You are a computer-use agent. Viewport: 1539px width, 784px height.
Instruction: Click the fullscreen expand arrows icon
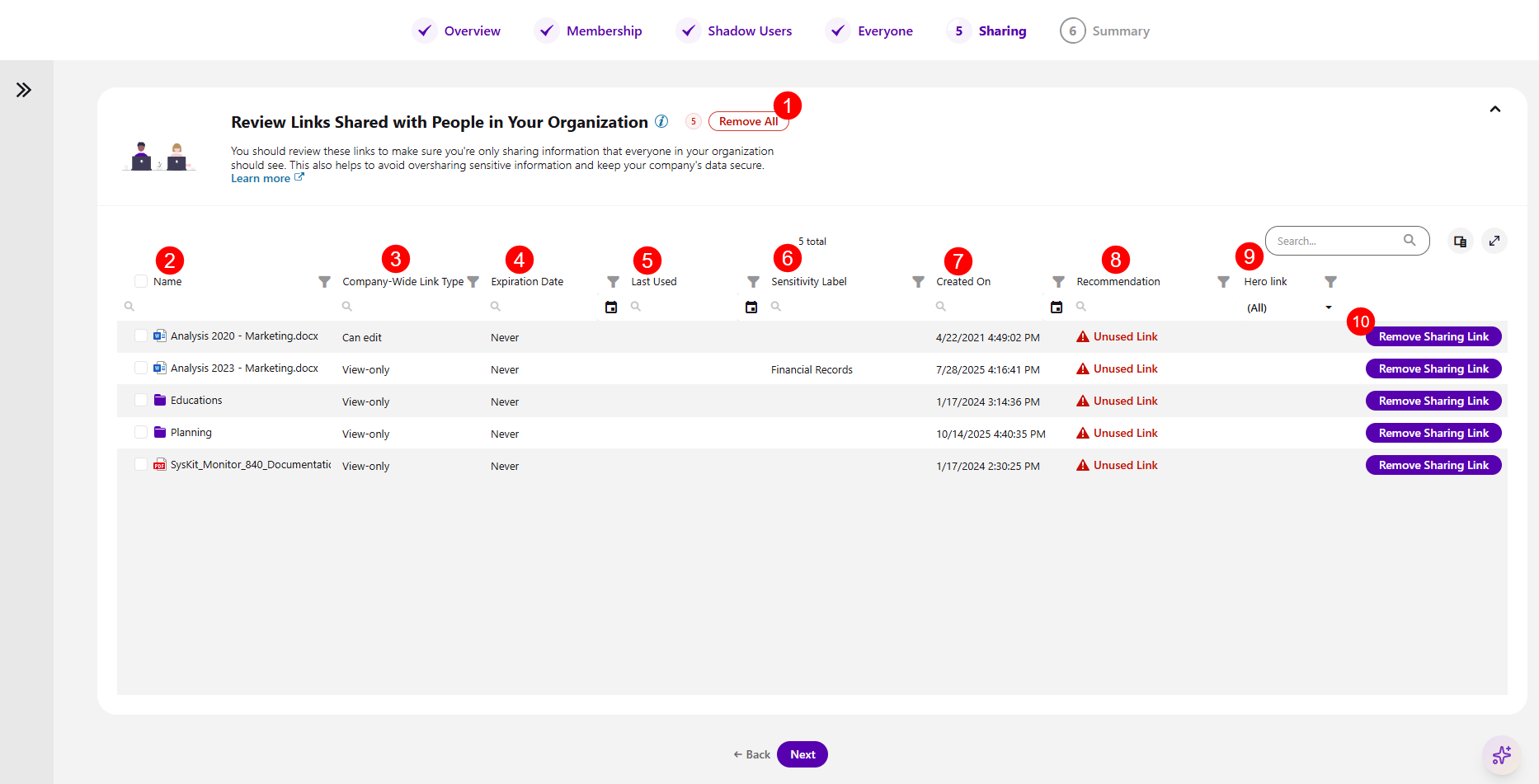pos(1494,242)
